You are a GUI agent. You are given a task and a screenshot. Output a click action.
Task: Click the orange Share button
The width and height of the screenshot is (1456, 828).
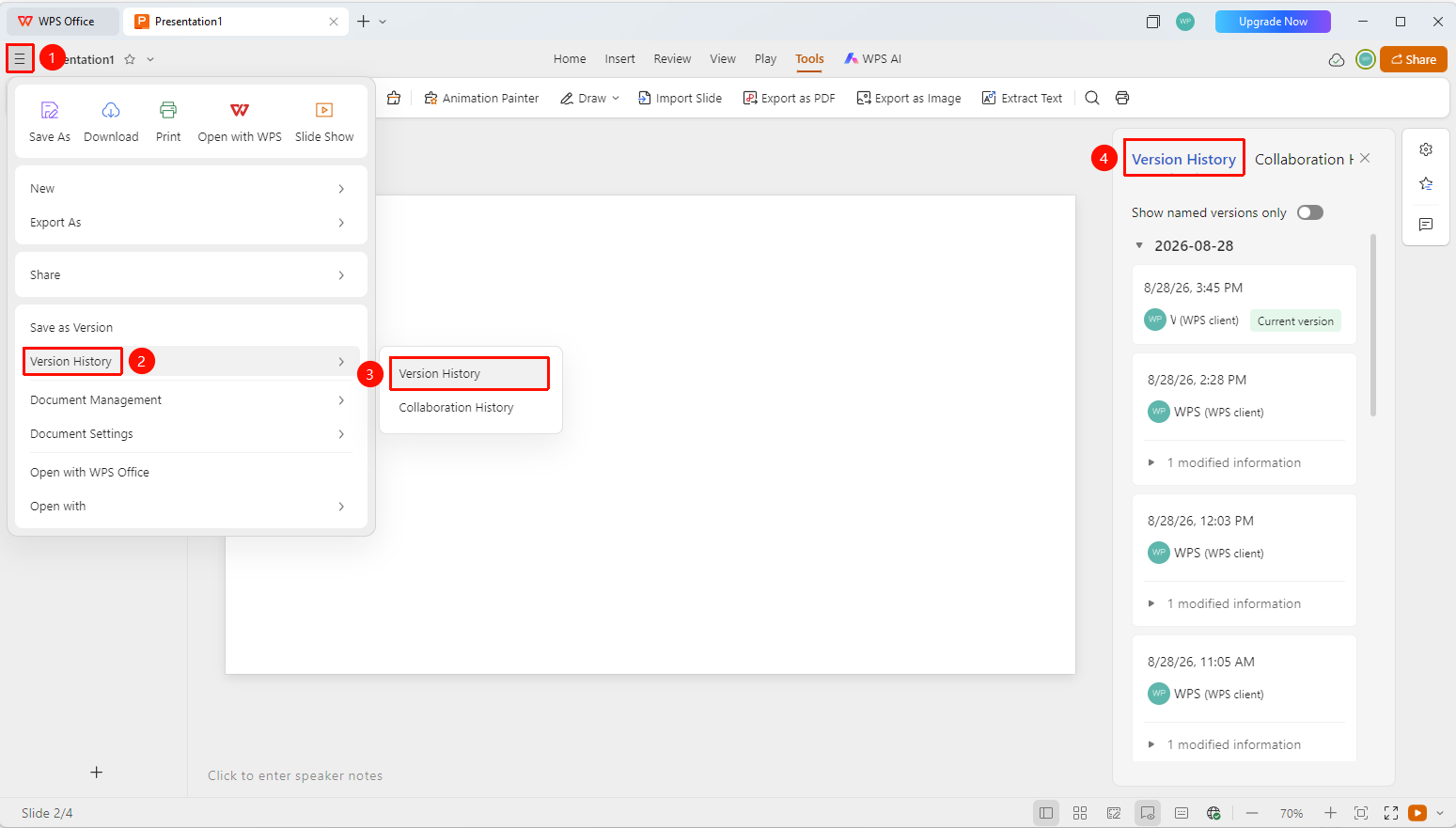[x=1413, y=59]
